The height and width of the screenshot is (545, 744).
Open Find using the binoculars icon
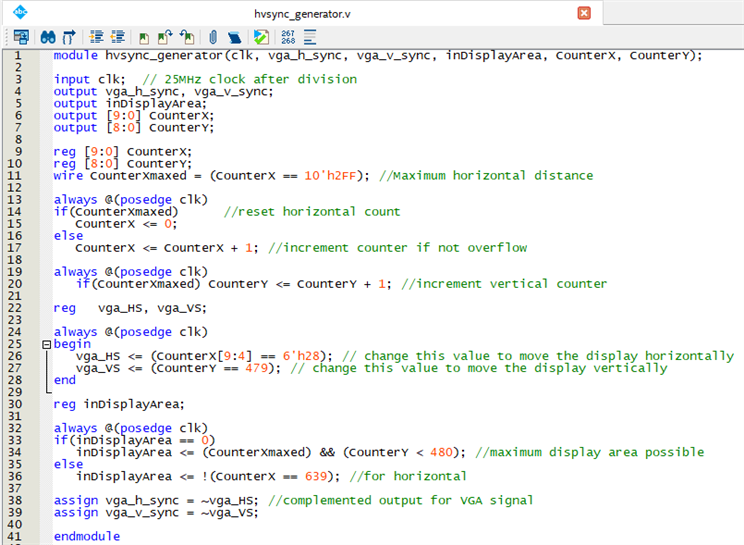click(x=47, y=37)
